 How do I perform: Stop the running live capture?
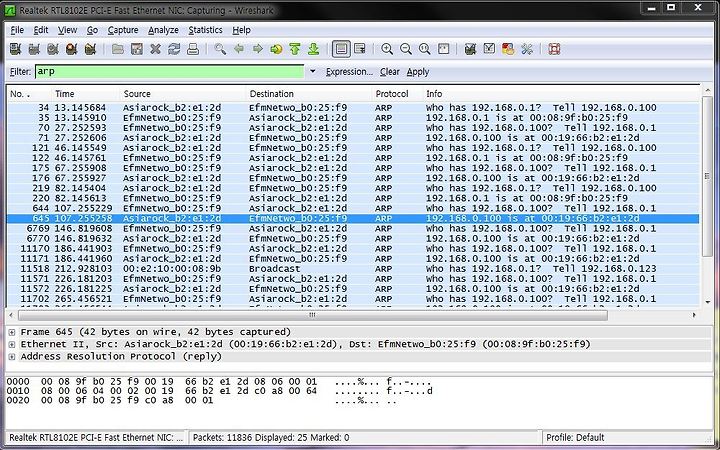pos(72,49)
